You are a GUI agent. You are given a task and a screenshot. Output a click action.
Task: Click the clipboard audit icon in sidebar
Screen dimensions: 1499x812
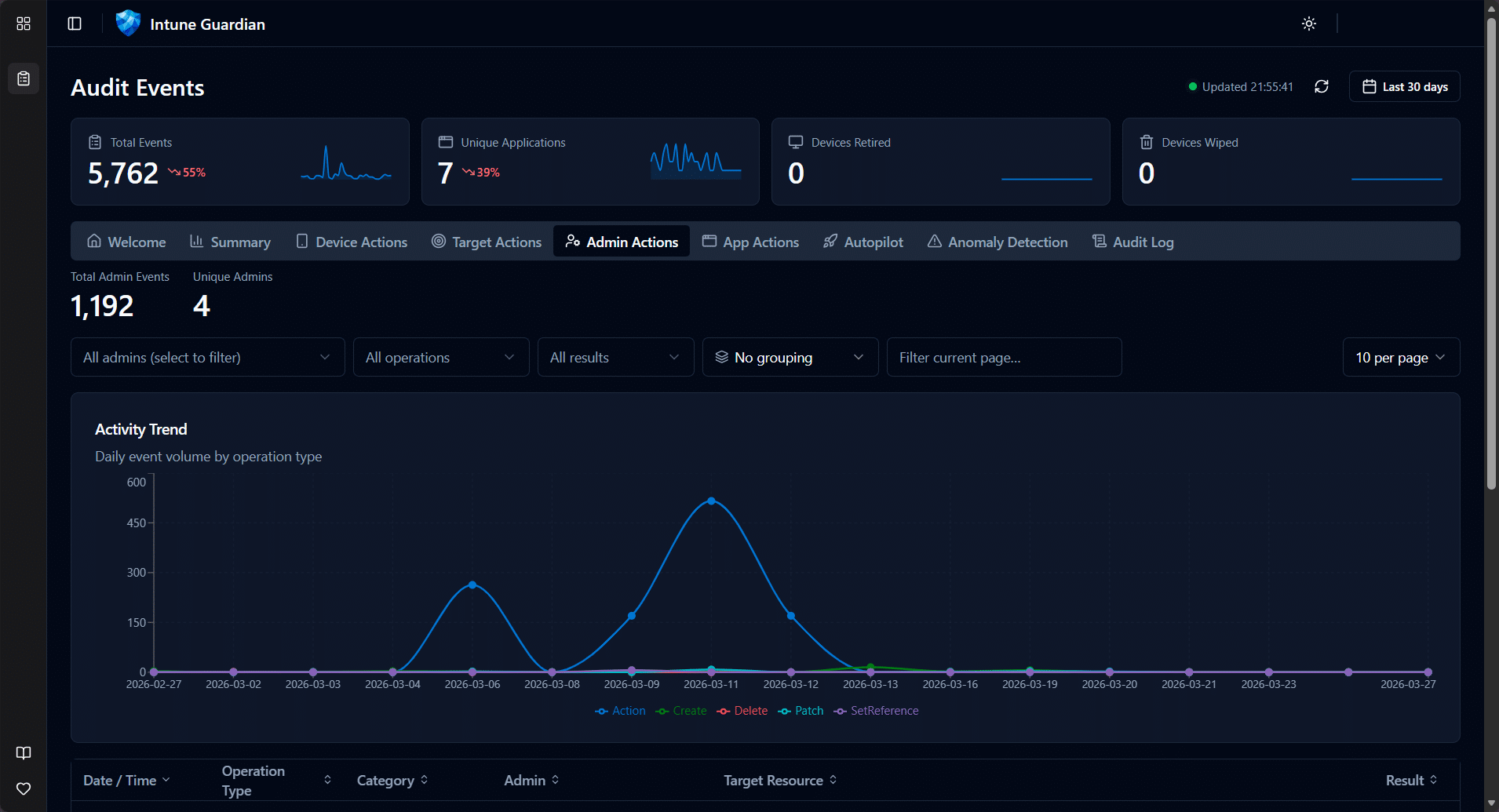(24, 78)
